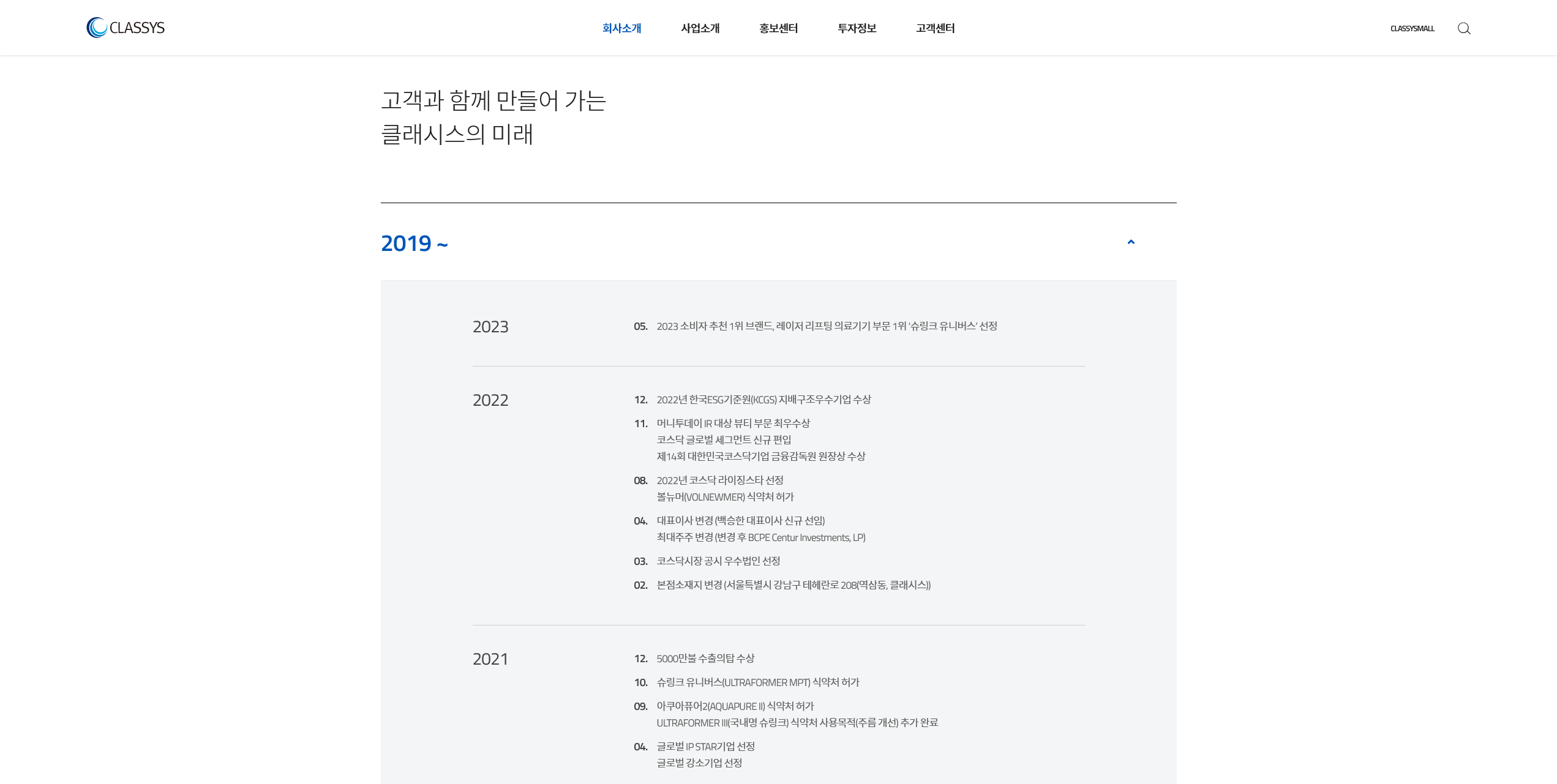
Task: Click the 2023 year label
Action: (490, 327)
